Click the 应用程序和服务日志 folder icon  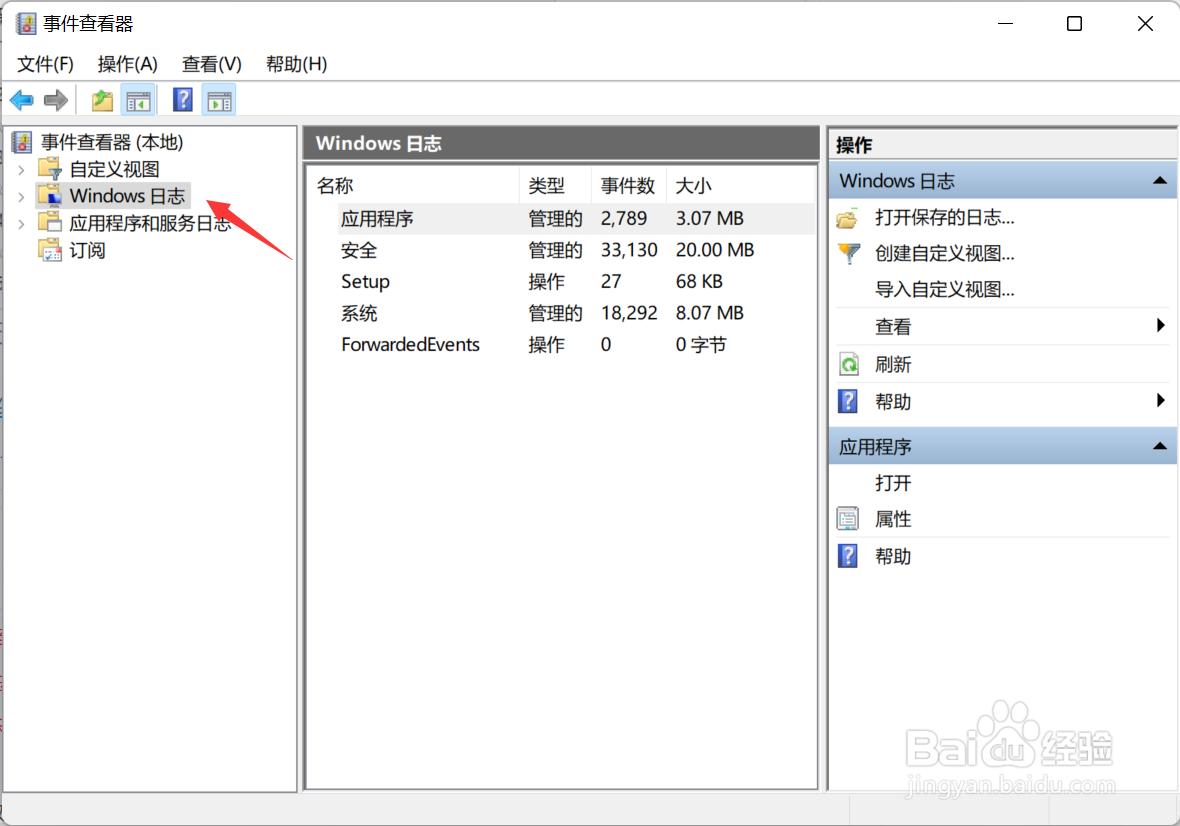(50, 223)
